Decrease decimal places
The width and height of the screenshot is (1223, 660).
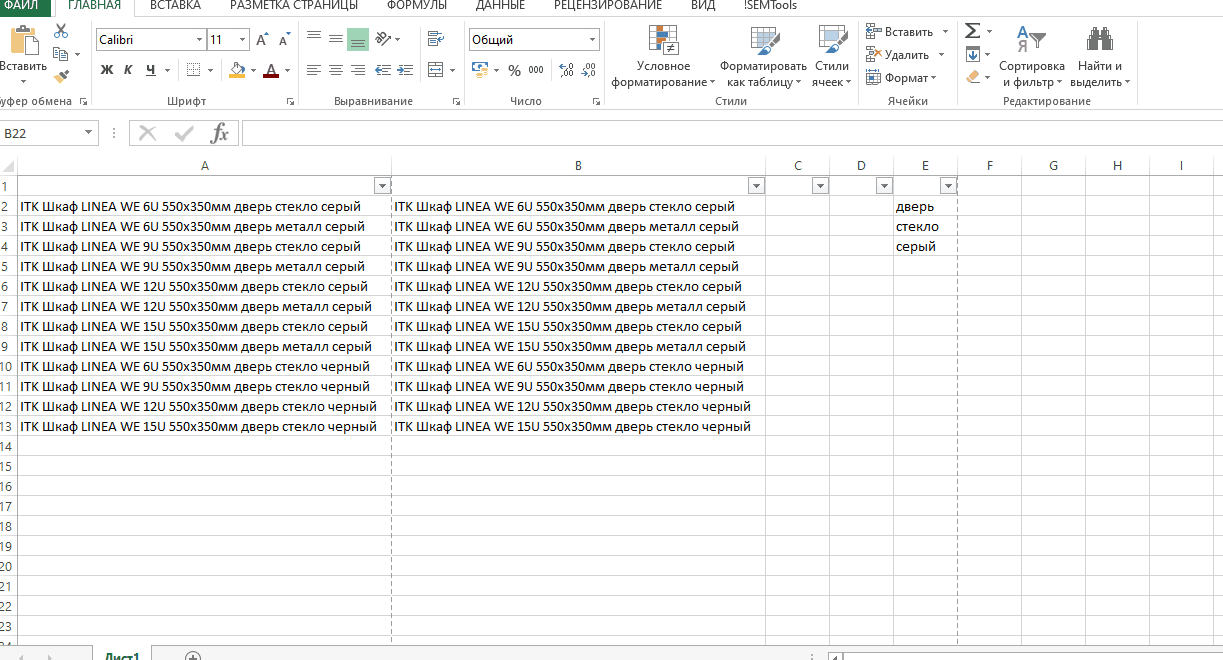pyautogui.click(x=589, y=70)
